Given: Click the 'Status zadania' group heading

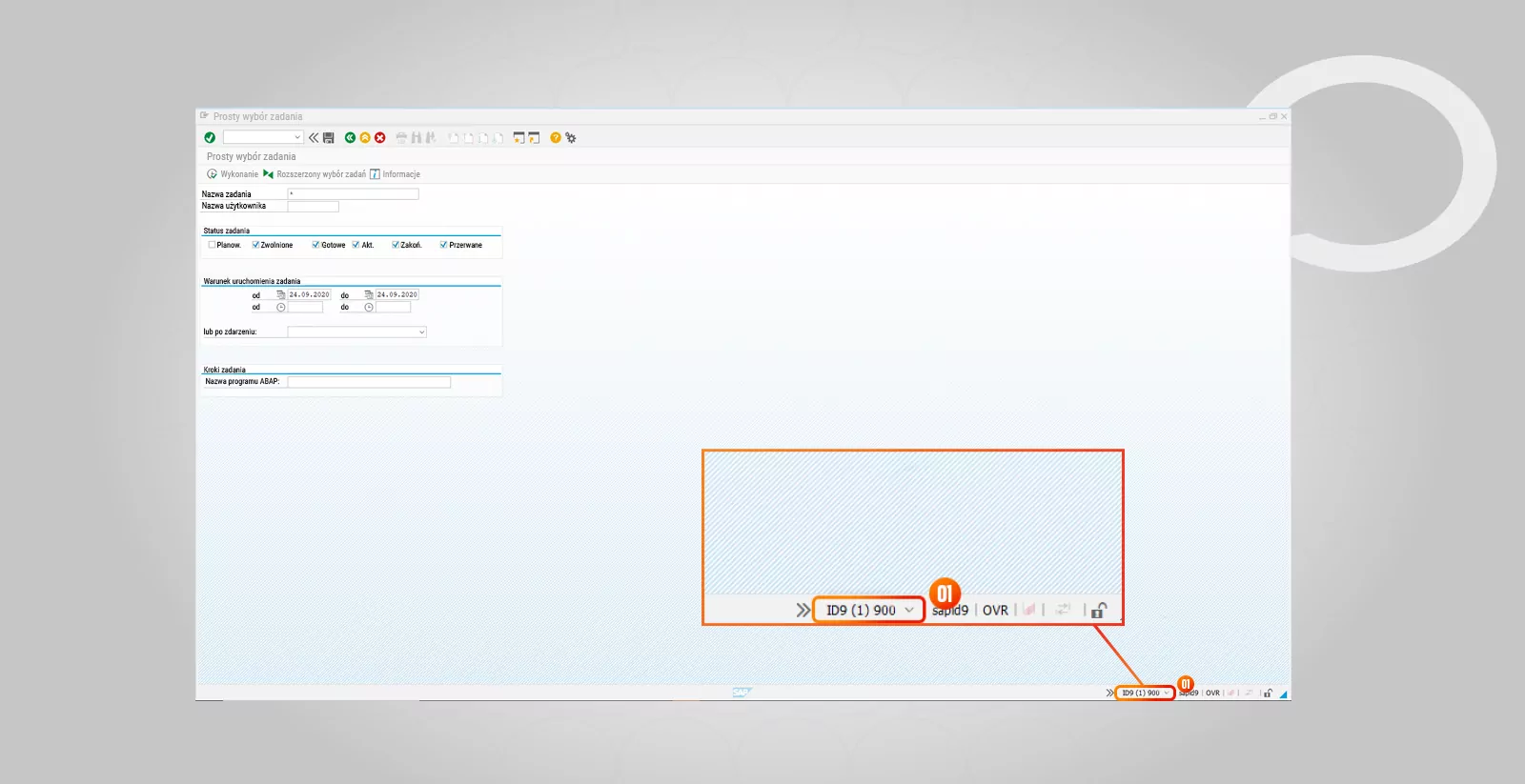Looking at the screenshot, I should [227, 231].
